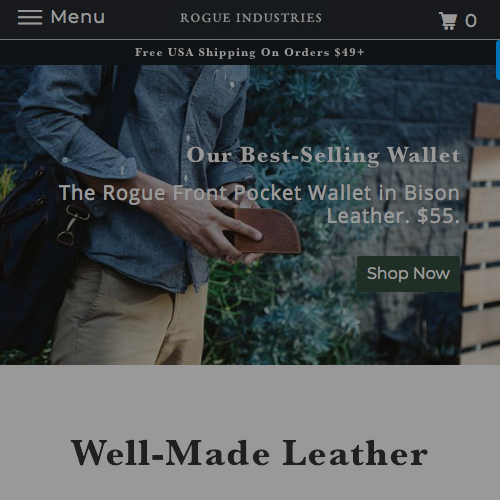Open Free USA Shipping banner
500x500 pixels.
[250, 52]
